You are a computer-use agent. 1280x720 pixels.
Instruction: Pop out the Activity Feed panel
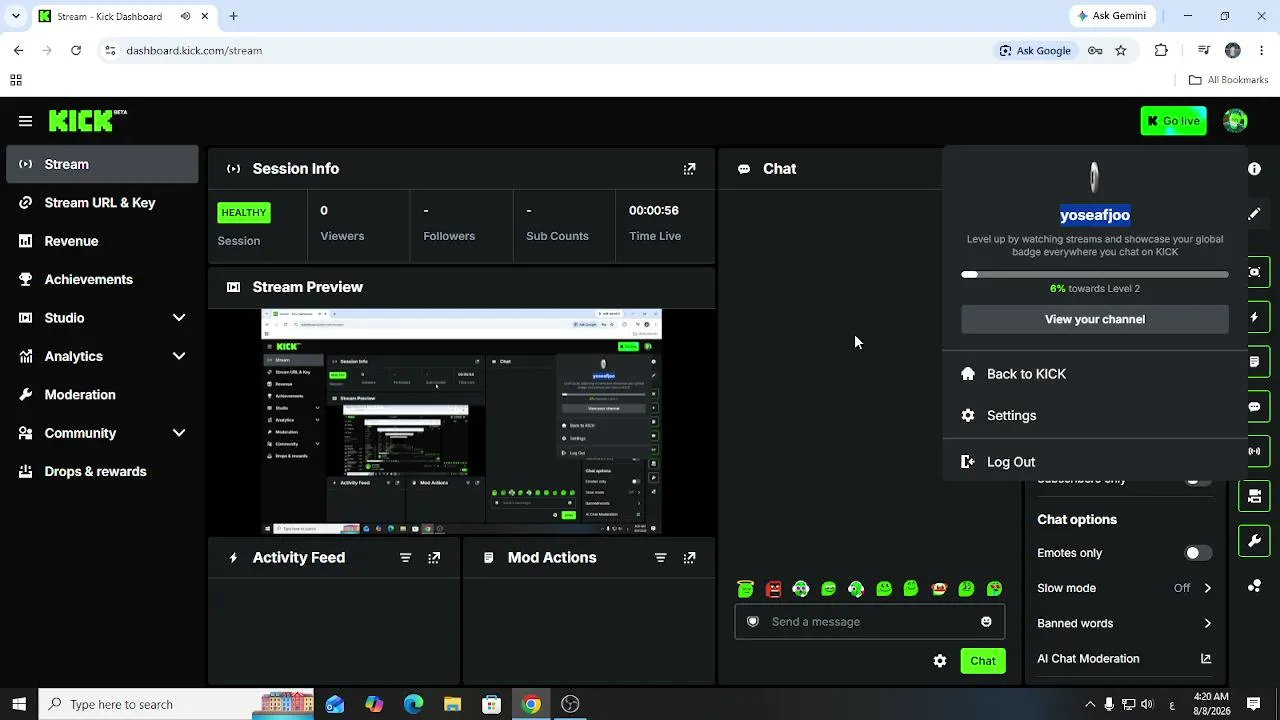click(434, 558)
